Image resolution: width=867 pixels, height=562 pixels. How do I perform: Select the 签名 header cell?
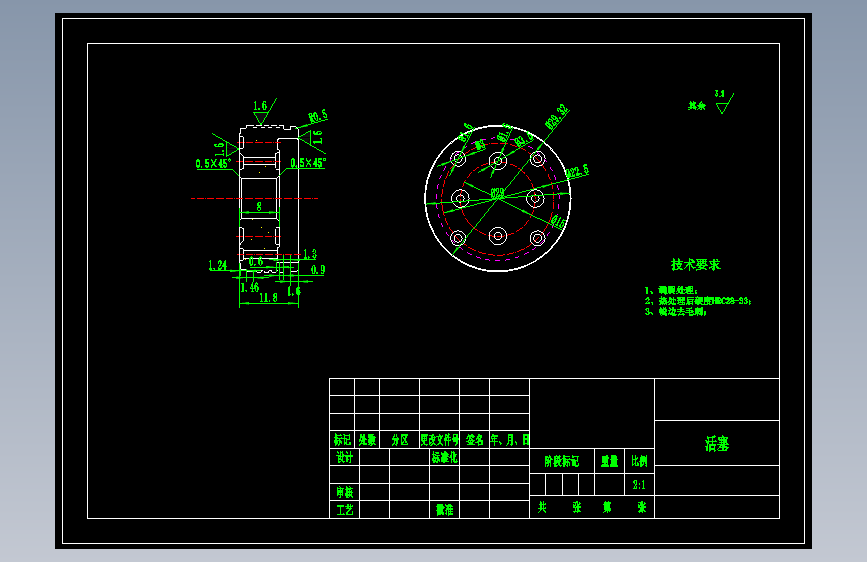coord(474,440)
